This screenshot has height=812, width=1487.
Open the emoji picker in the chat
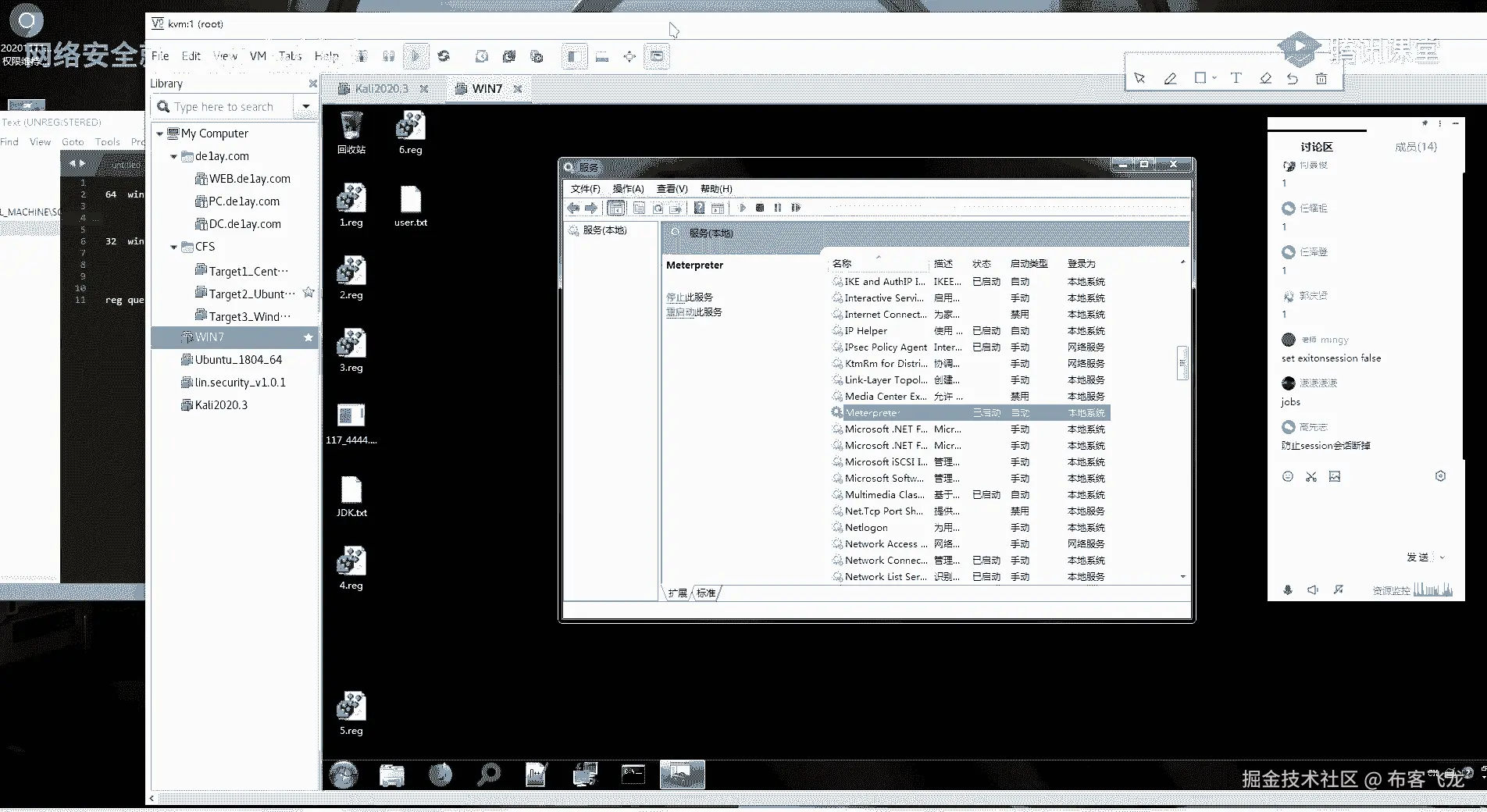click(x=1288, y=477)
